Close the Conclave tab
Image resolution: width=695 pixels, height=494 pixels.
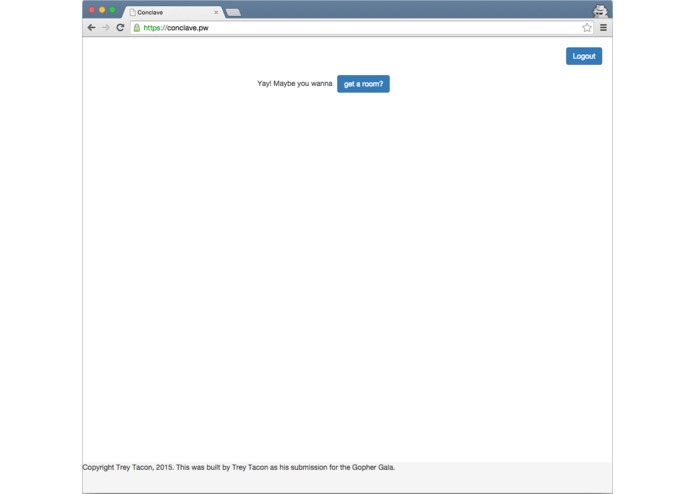(216, 12)
